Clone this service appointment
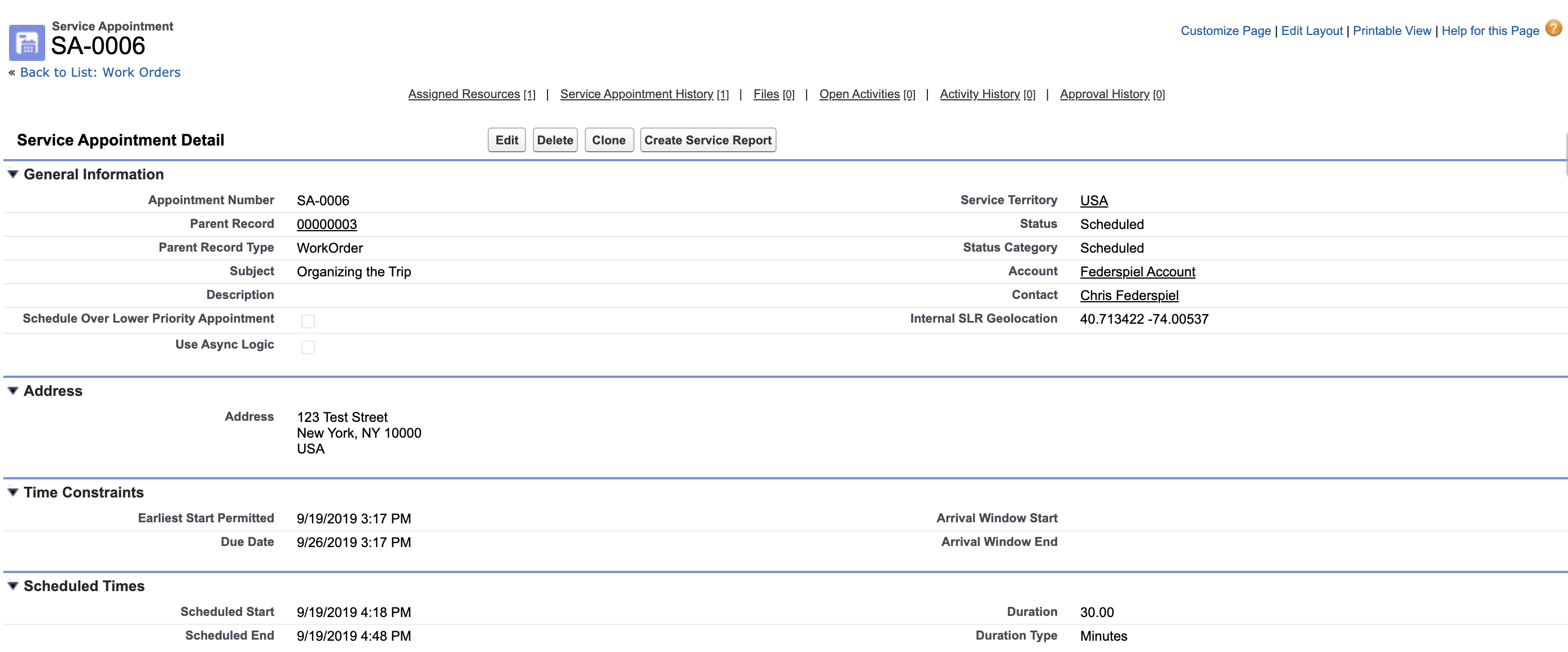 [x=608, y=140]
